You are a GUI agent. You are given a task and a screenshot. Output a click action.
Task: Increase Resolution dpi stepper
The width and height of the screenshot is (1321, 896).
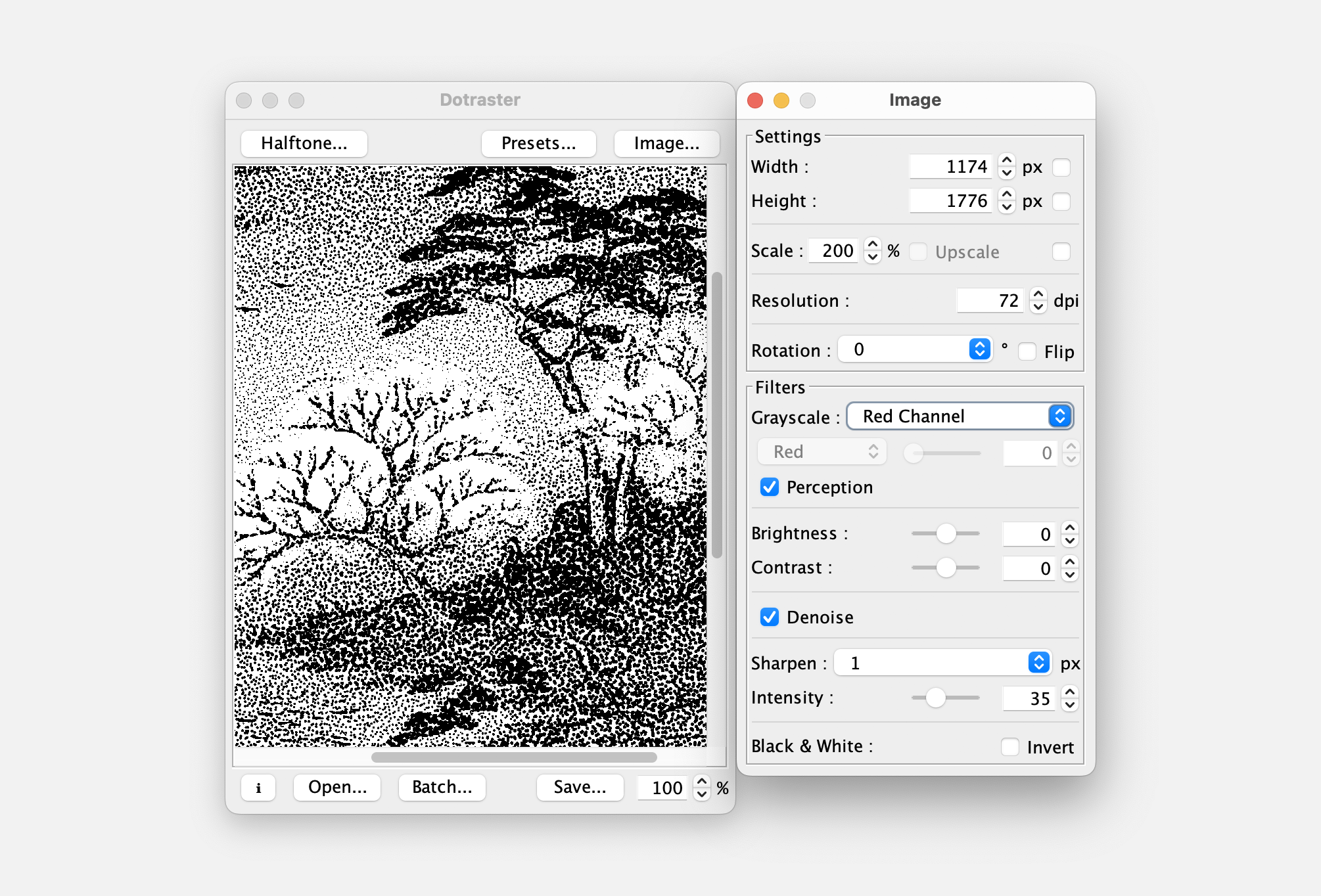click(x=1038, y=294)
